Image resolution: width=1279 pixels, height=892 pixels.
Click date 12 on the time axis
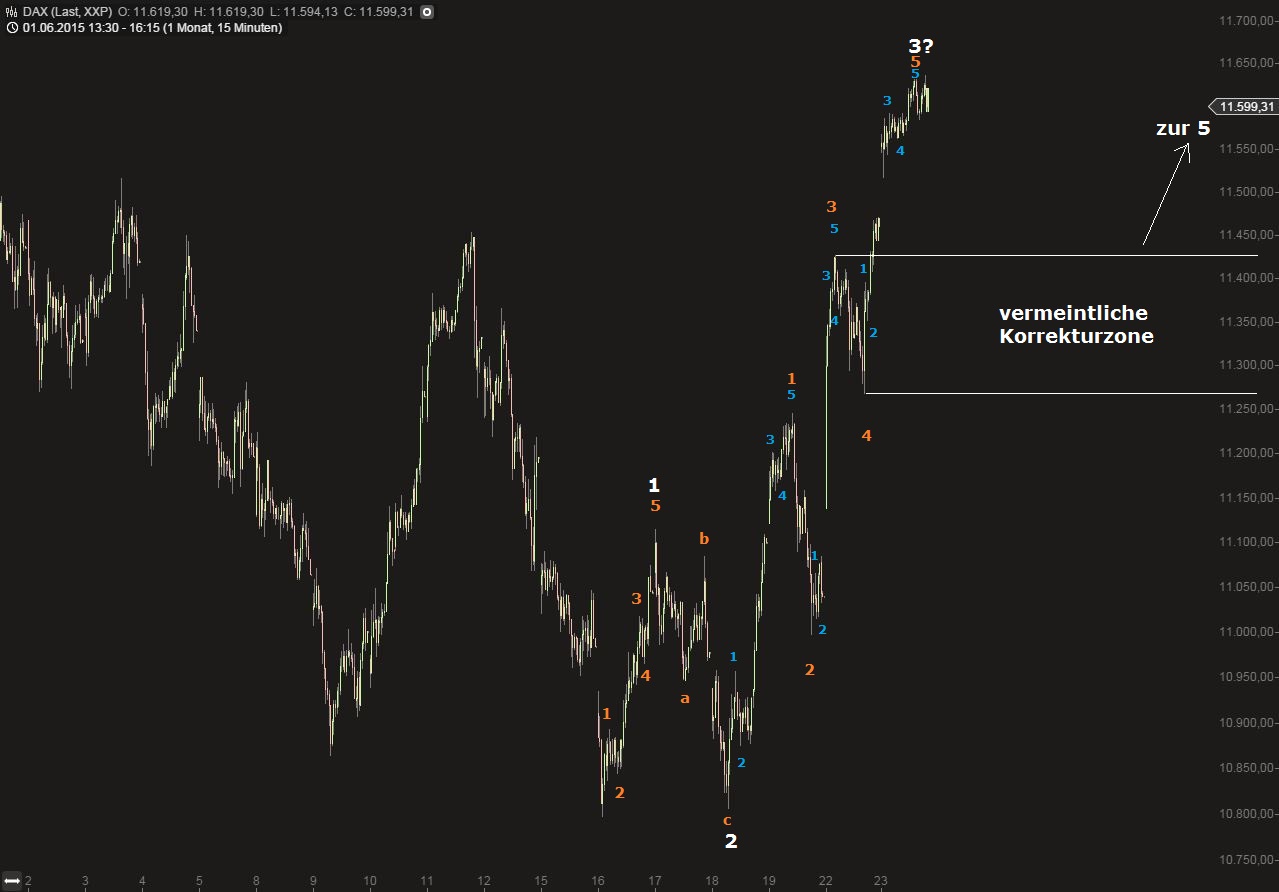tap(483, 881)
